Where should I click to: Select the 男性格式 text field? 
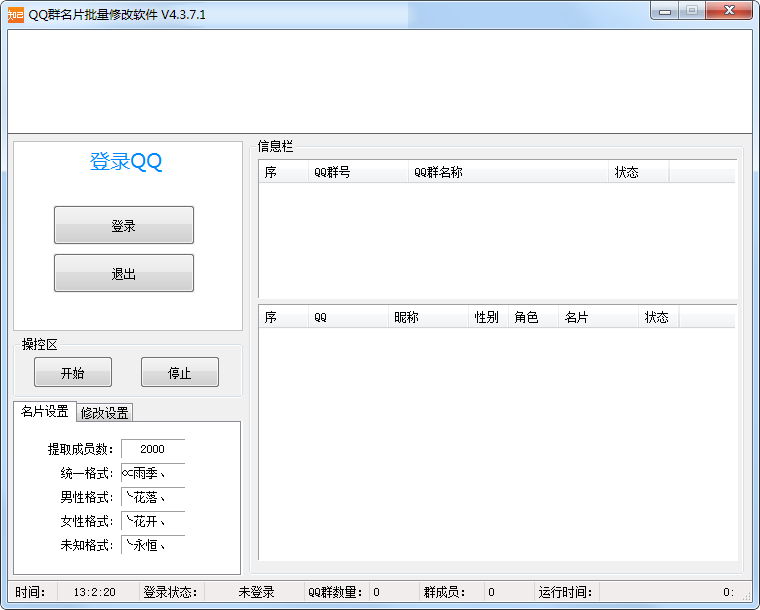(153, 497)
